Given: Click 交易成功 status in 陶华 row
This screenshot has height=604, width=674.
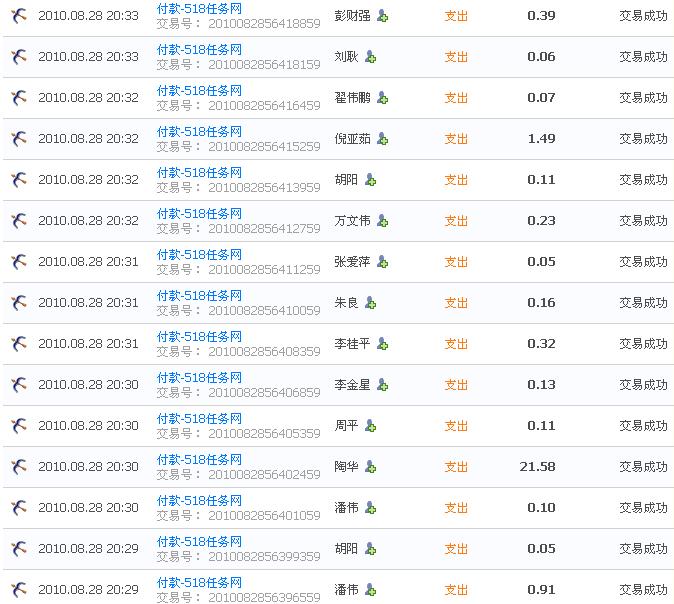Looking at the screenshot, I should pos(643,467).
